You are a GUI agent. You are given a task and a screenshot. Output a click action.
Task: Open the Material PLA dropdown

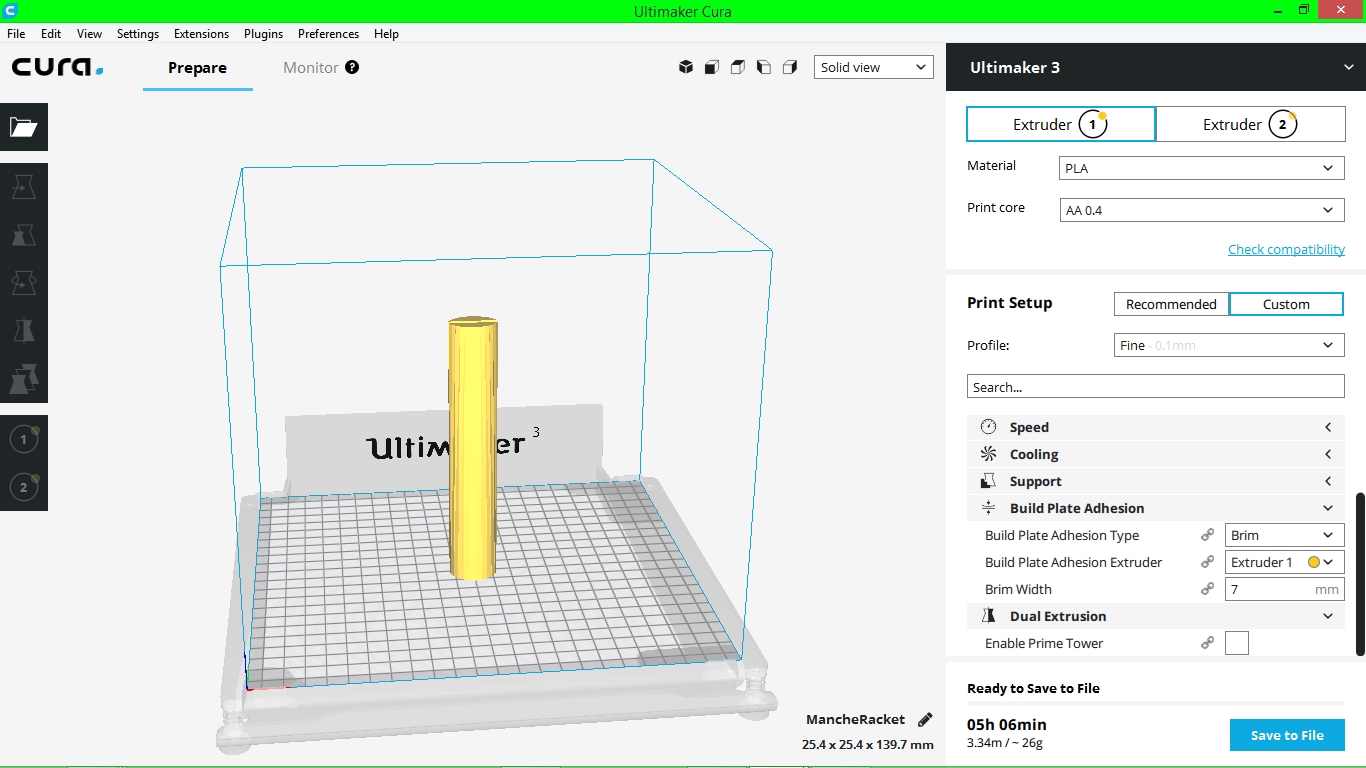pyautogui.click(x=1201, y=168)
